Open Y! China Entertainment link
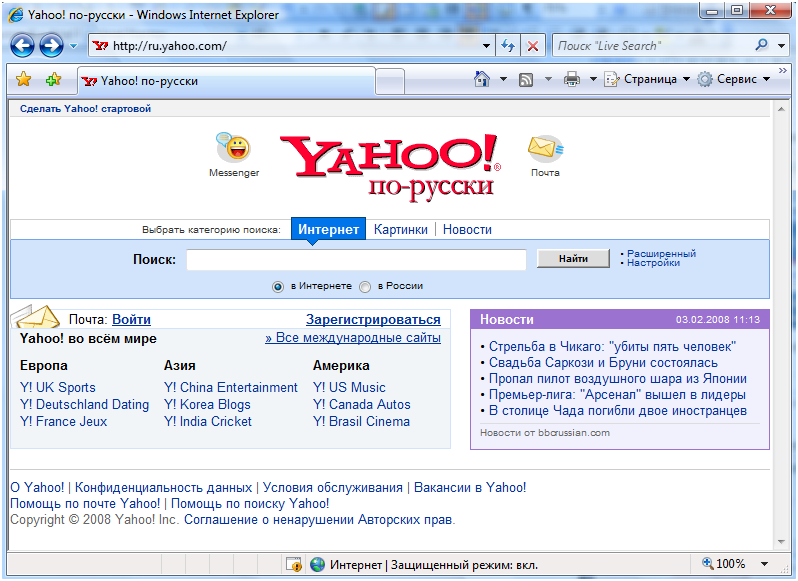This screenshot has height=581, width=798. click(x=231, y=387)
